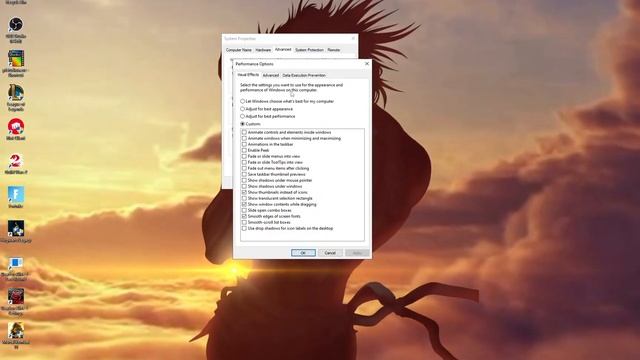Open the blue window-shaped desktop shortcut
640x360 pixels.
(16, 263)
